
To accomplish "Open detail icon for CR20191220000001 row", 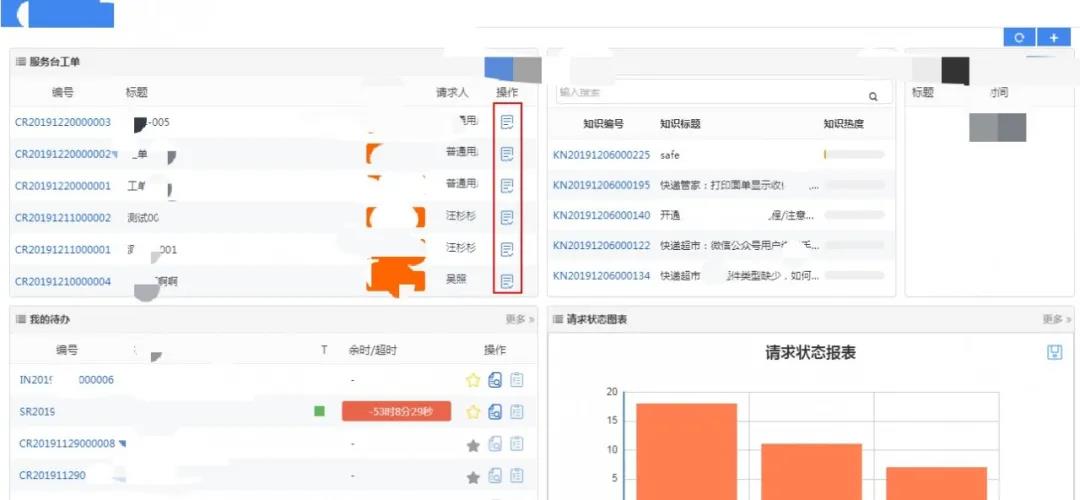I will point(507,186).
